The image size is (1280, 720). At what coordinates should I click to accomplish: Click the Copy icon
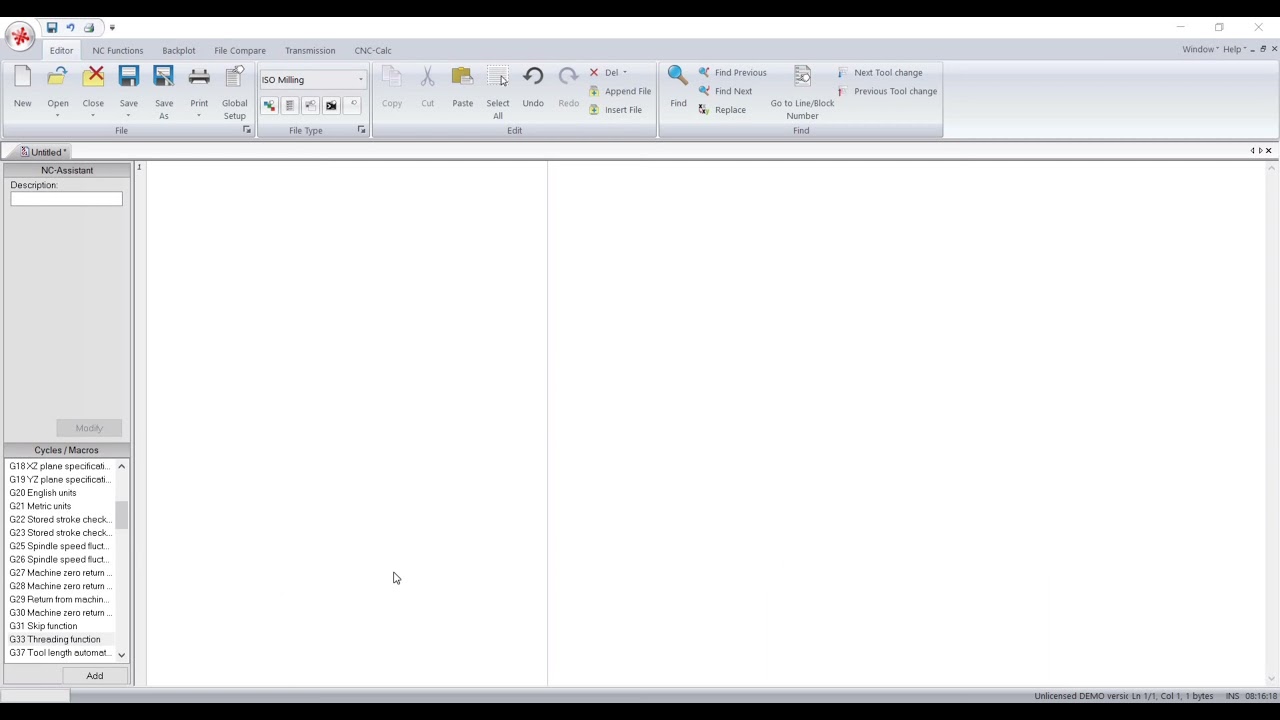[x=392, y=77]
